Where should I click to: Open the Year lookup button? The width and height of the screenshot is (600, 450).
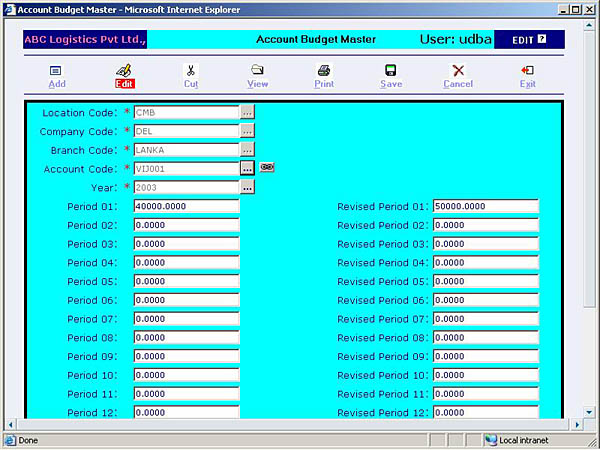click(x=247, y=187)
